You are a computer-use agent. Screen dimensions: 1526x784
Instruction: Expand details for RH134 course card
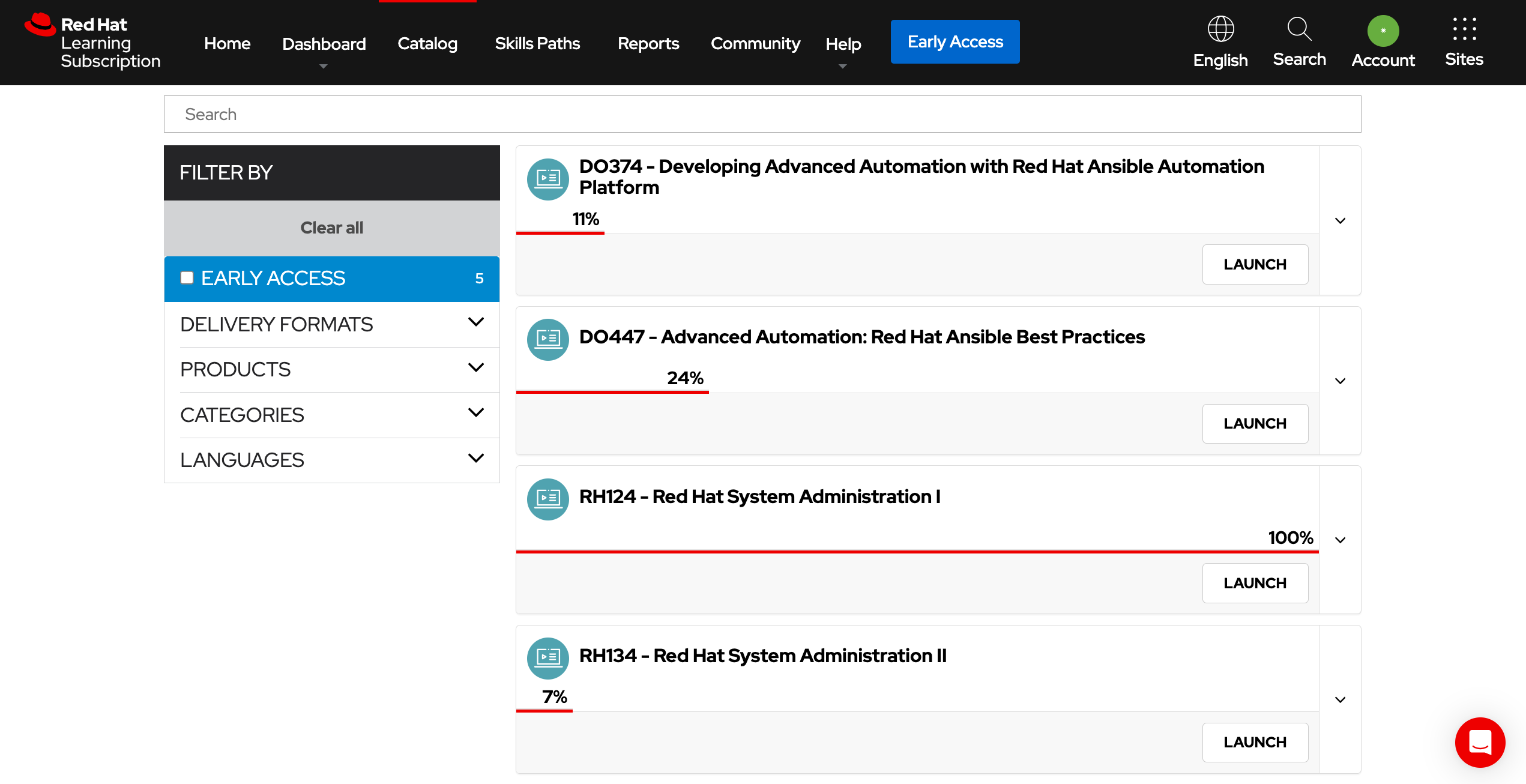tap(1339, 699)
